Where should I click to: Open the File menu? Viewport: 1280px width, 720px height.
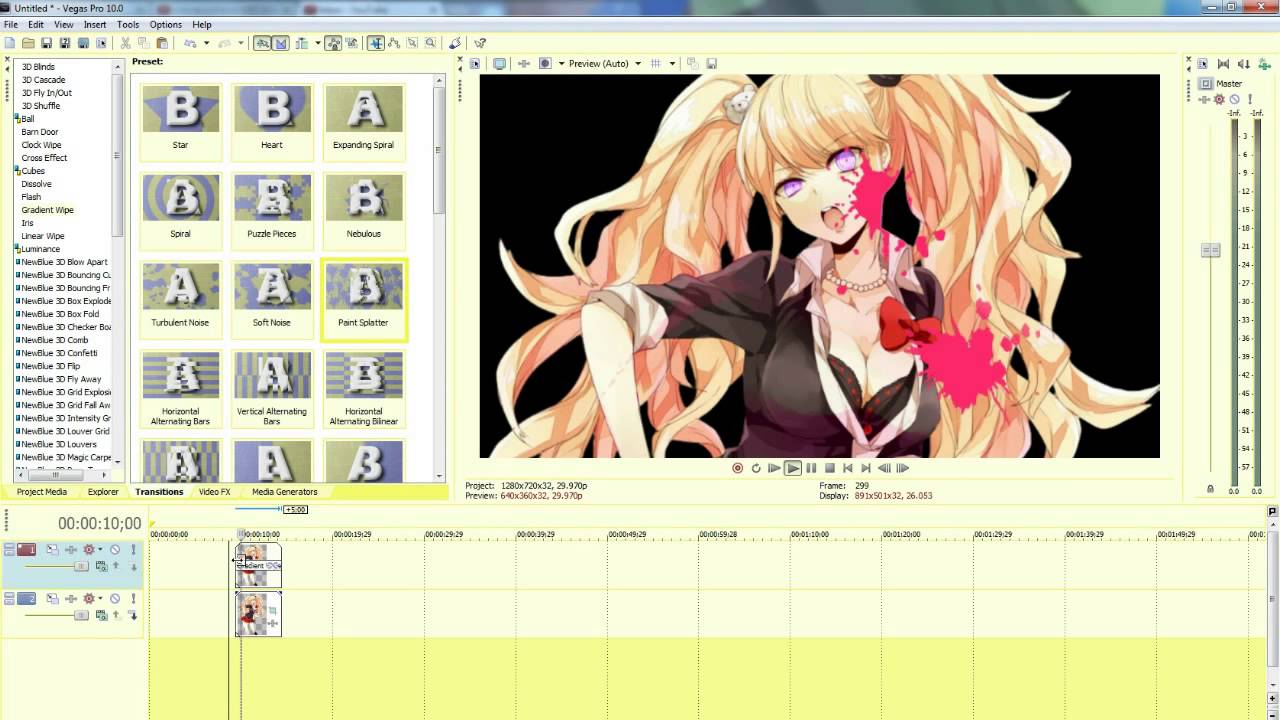tap(11, 24)
